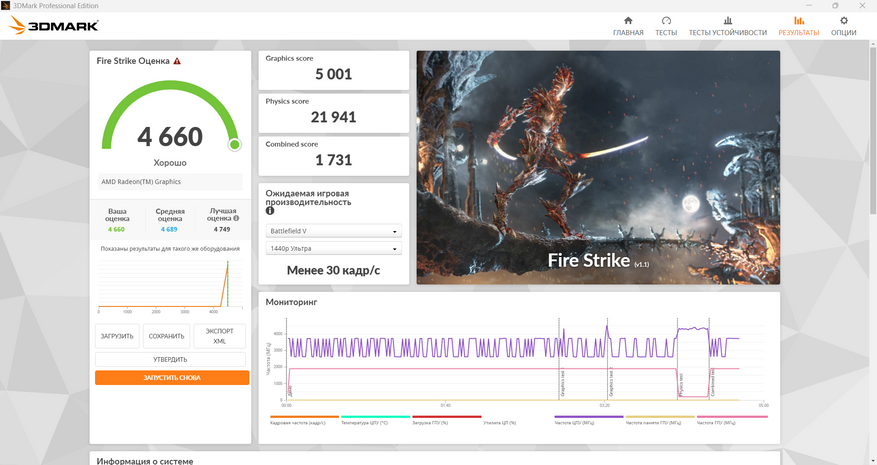Click the Менее 30 кадр/с result text
Image resolution: width=877 pixels, height=465 pixels.
pyautogui.click(x=333, y=271)
